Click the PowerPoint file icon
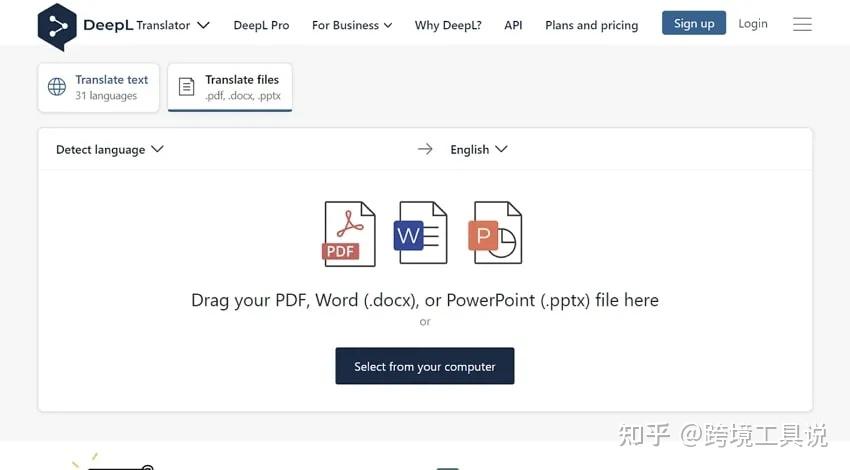Viewport: 850px width, 470px height. pos(495,233)
